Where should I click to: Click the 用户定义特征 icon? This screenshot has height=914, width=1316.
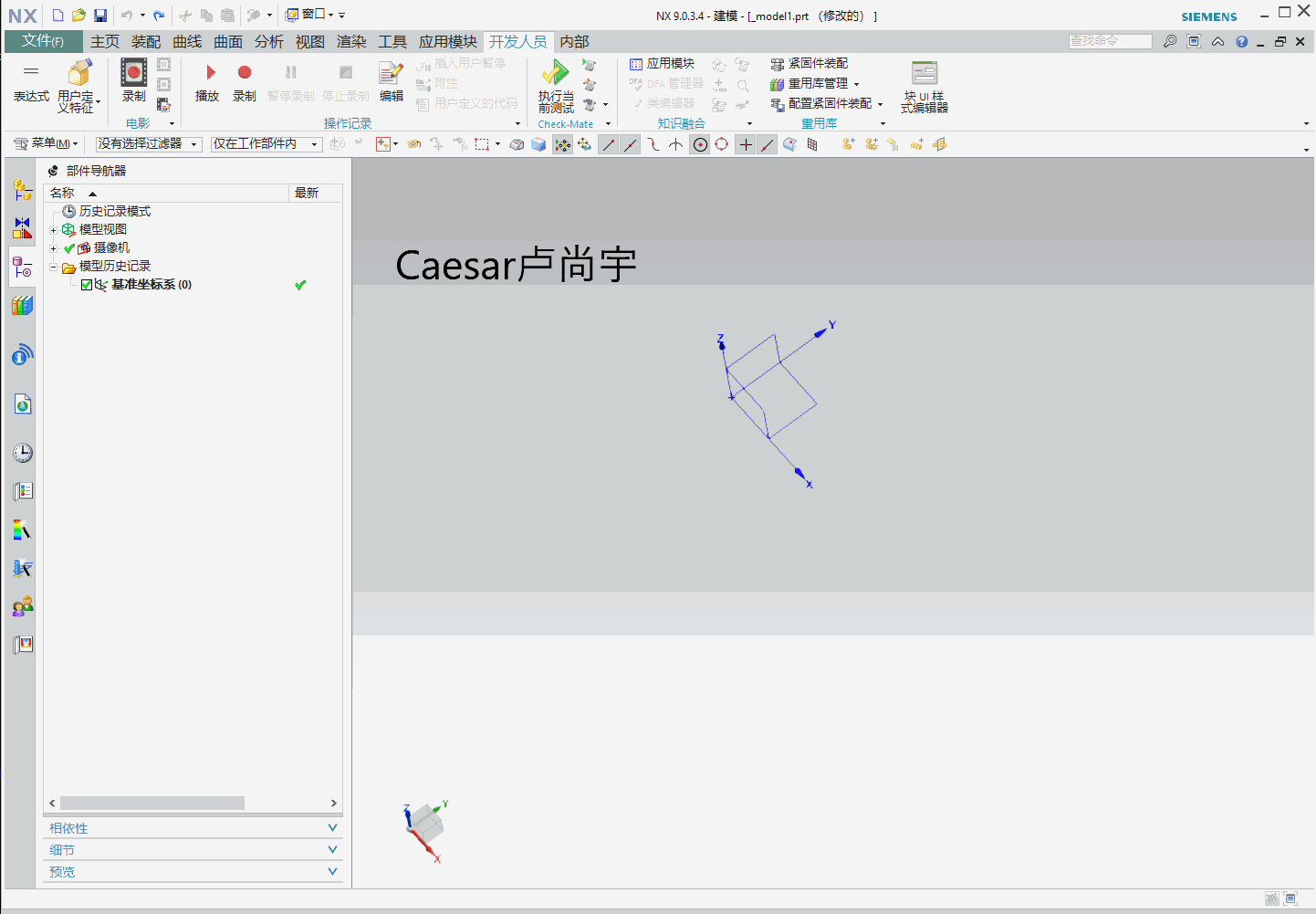tap(79, 73)
